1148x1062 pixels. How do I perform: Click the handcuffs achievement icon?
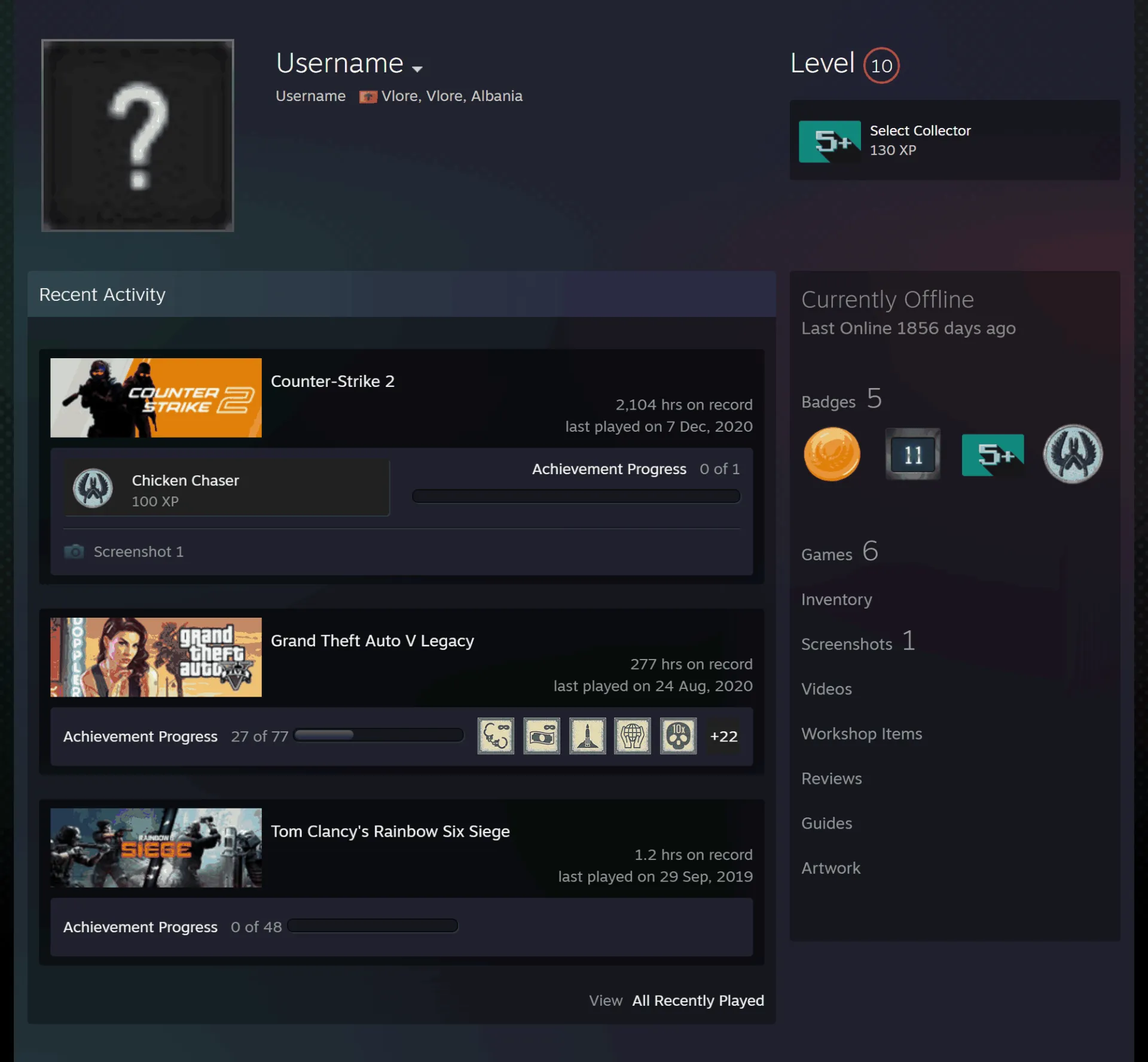click(496, 736)
